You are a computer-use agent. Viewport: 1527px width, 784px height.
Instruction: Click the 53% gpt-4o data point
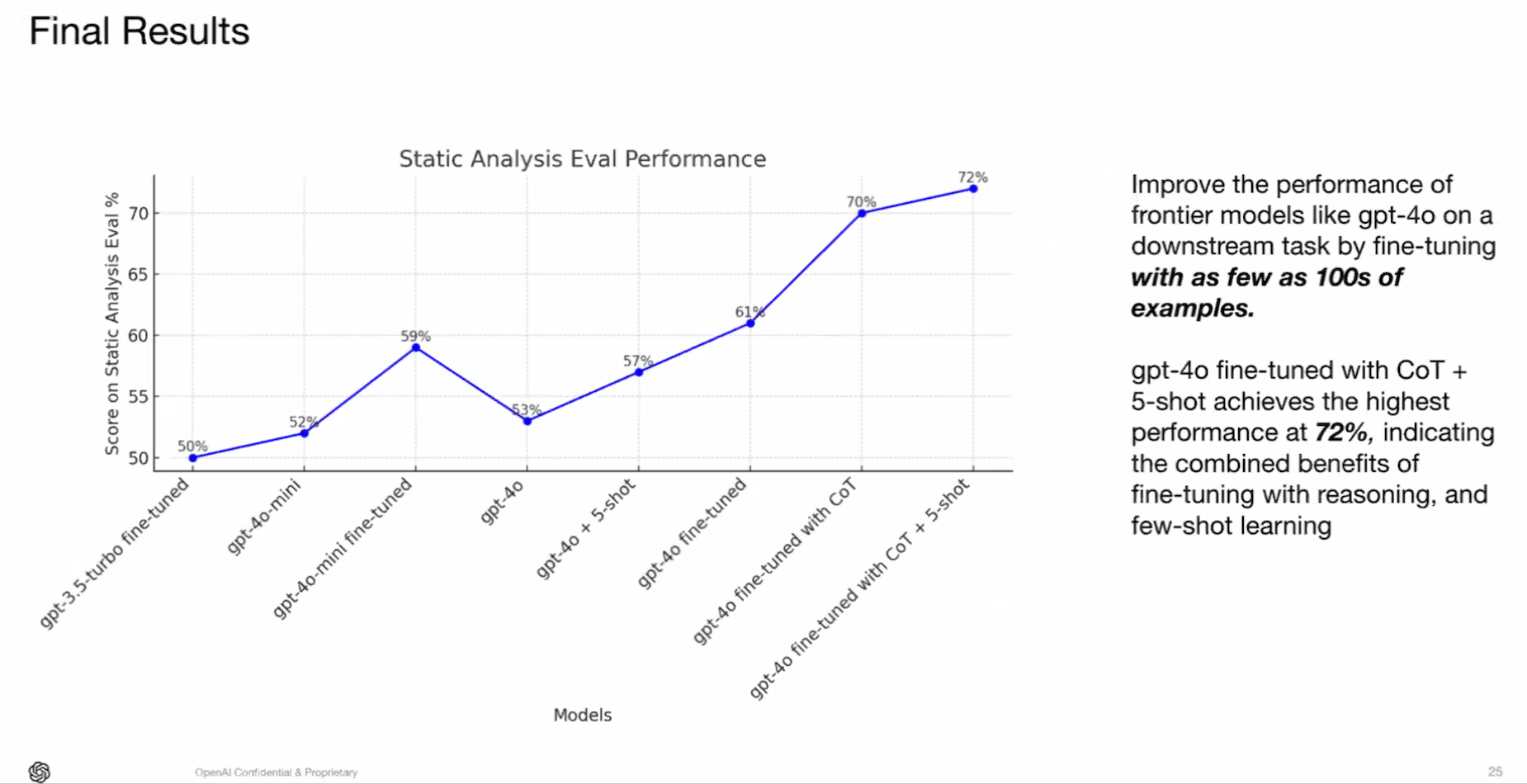pos(527,421)
